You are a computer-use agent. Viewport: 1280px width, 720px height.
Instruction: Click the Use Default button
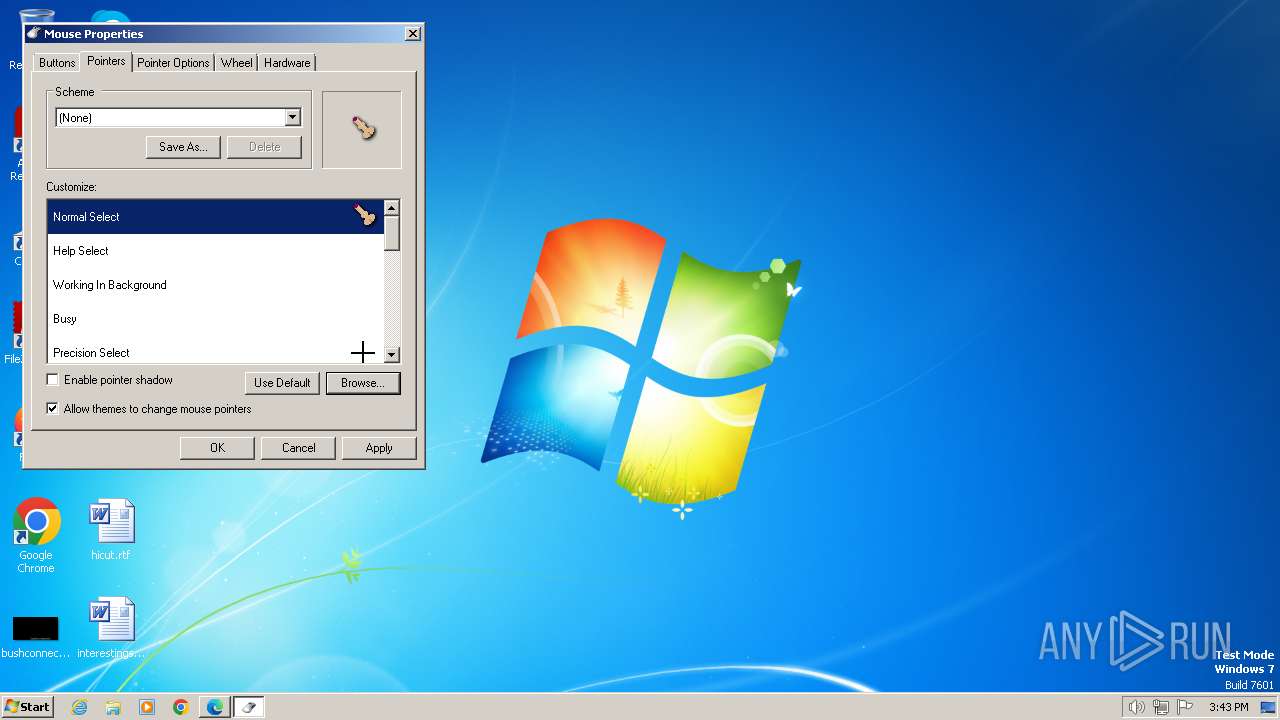pyautogui.click(x=282, y=383)
